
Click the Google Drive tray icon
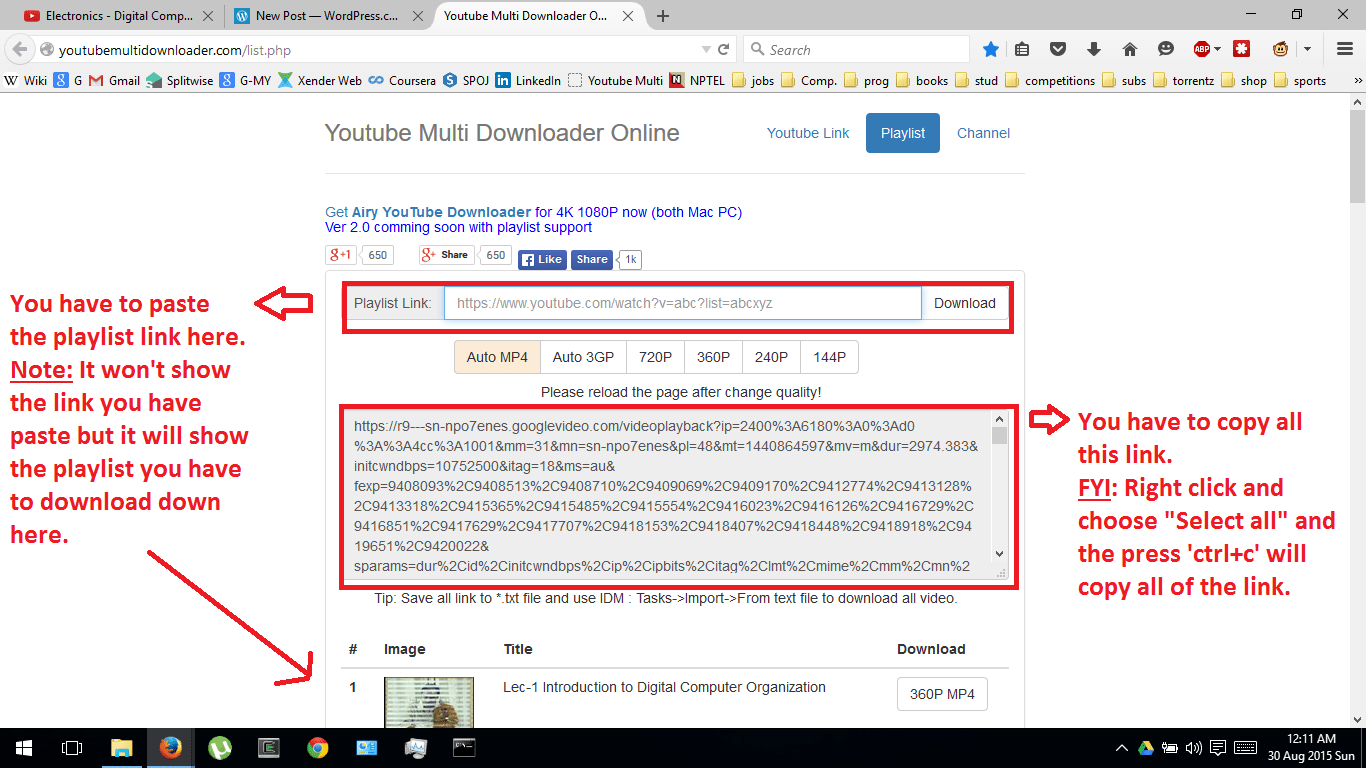tap(1146, 748)
